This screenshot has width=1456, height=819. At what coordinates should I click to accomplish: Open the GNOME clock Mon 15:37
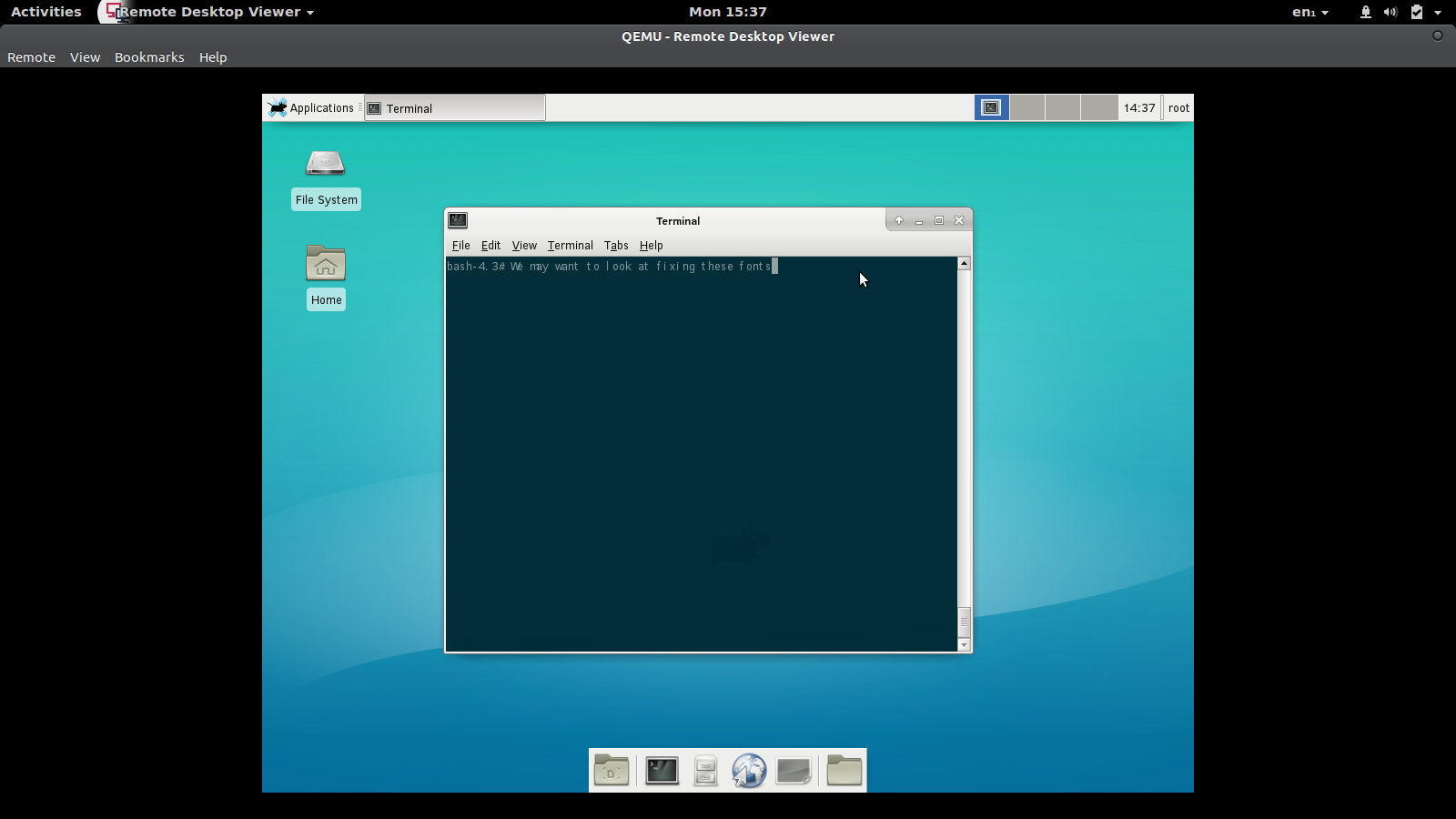727,12
